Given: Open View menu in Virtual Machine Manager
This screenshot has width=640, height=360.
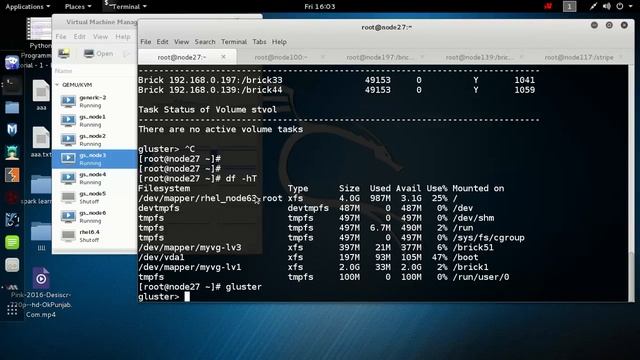Looking at the screenshot, I should 100,37.
